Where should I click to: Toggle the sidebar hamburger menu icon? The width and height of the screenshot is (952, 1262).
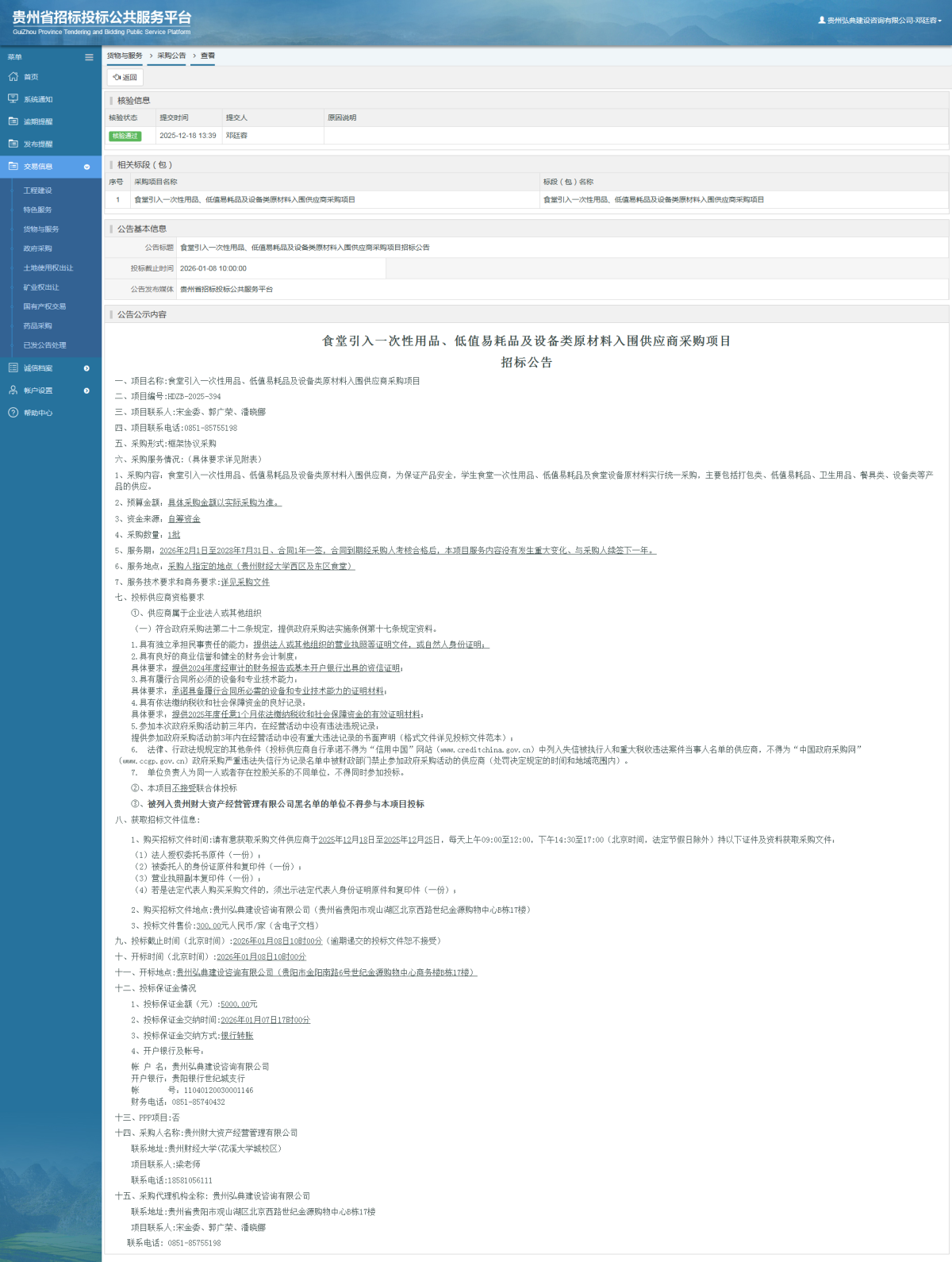[x=89, y=57]
